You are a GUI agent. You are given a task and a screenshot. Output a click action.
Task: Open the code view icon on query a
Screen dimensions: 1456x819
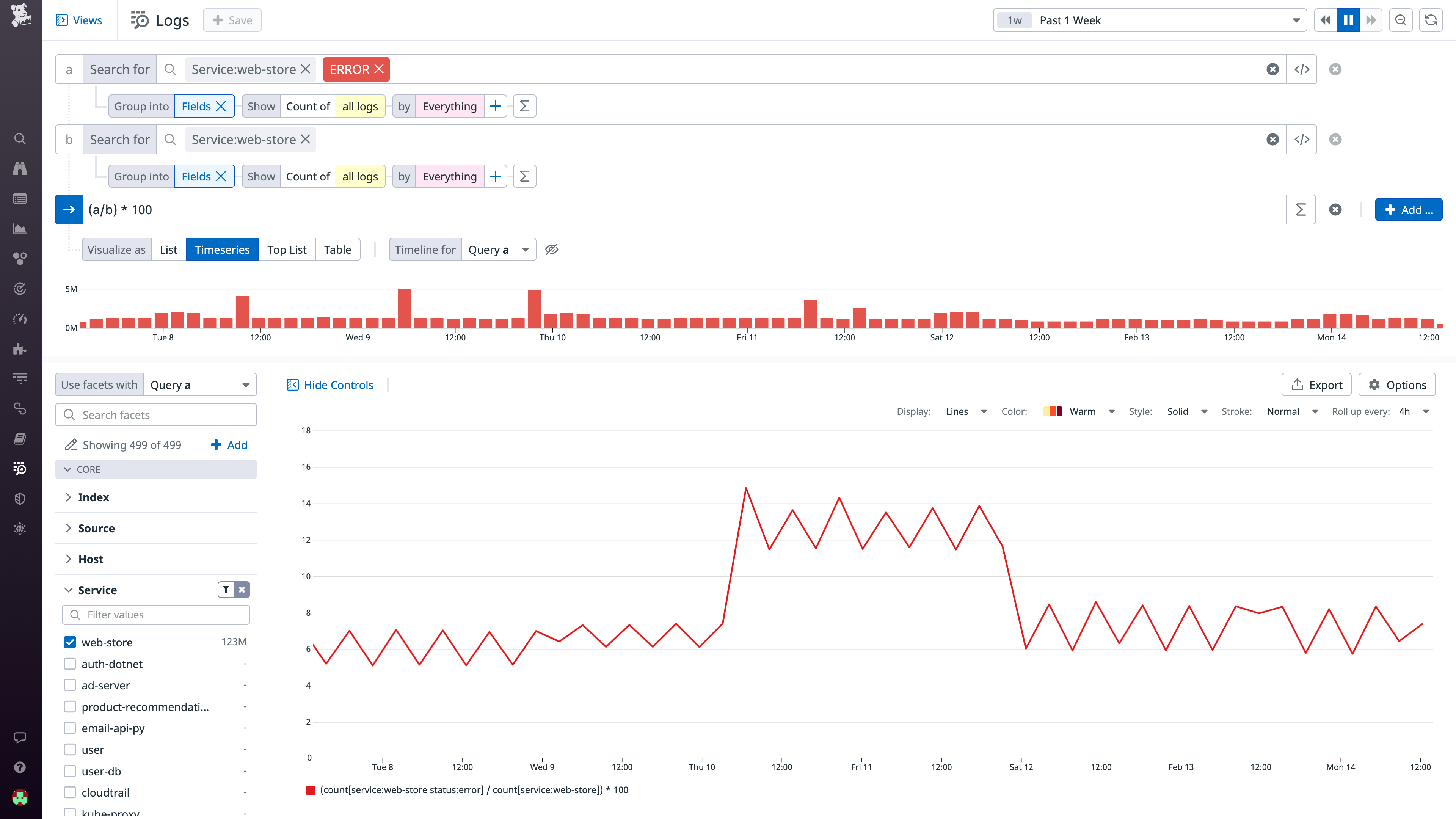(1302, 69)
